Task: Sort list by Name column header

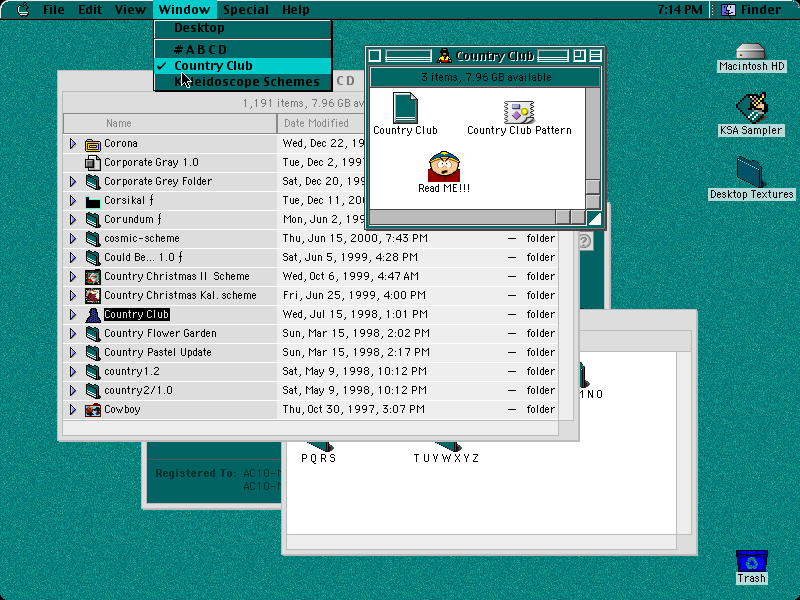Action: tap(170, 123)
